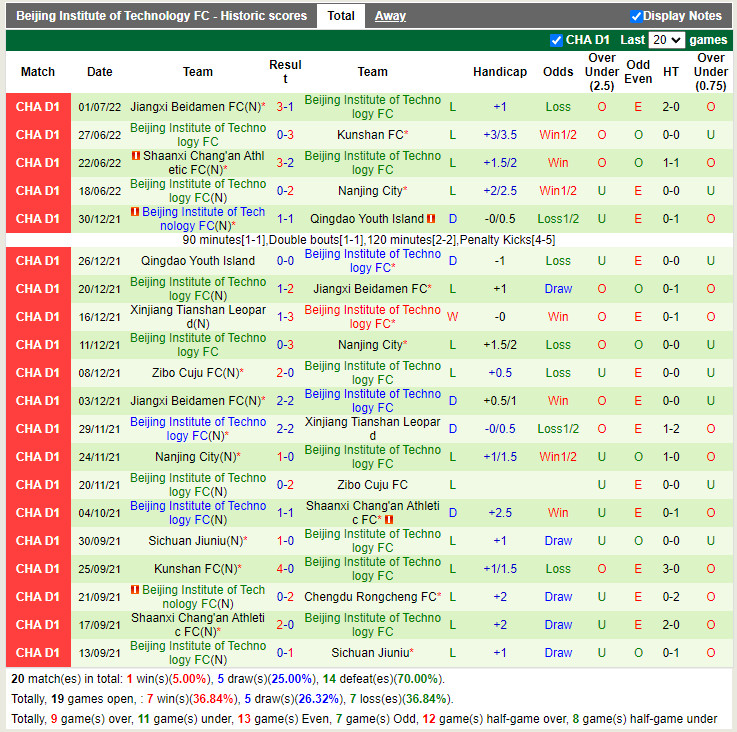
Task: Open Xinjiang Tianshan Leopard(N) on 16/12/21
Action: pyautogui.click(x=198, y=317)
